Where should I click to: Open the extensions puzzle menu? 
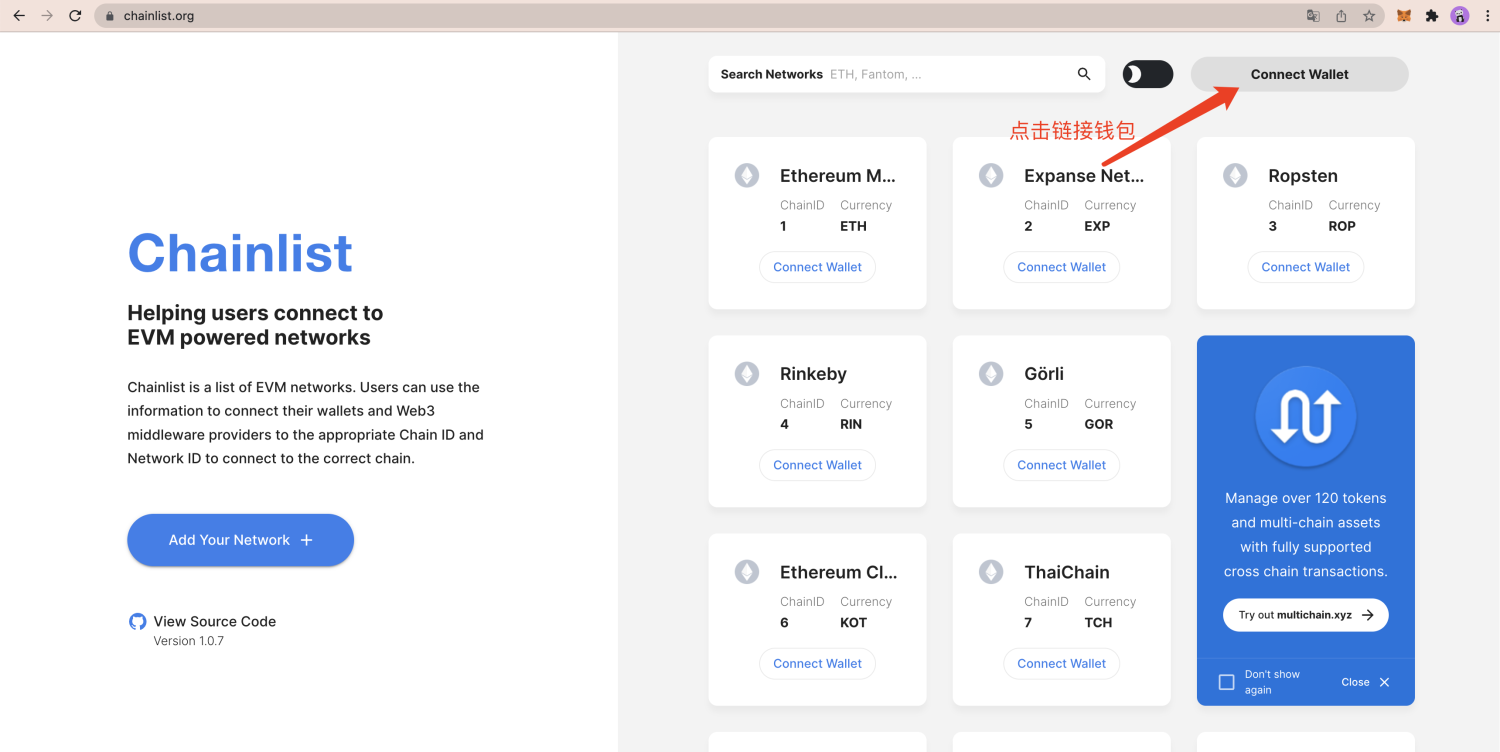point(1432,16)
